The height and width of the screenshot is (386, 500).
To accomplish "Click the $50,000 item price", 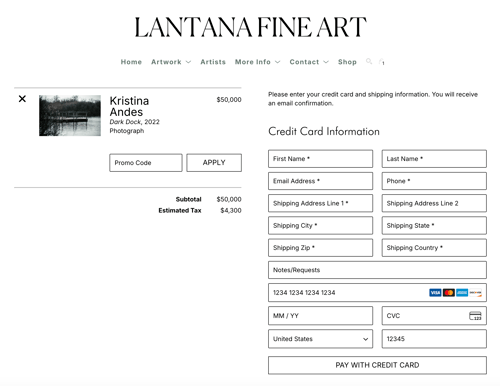I will (229, 100).
